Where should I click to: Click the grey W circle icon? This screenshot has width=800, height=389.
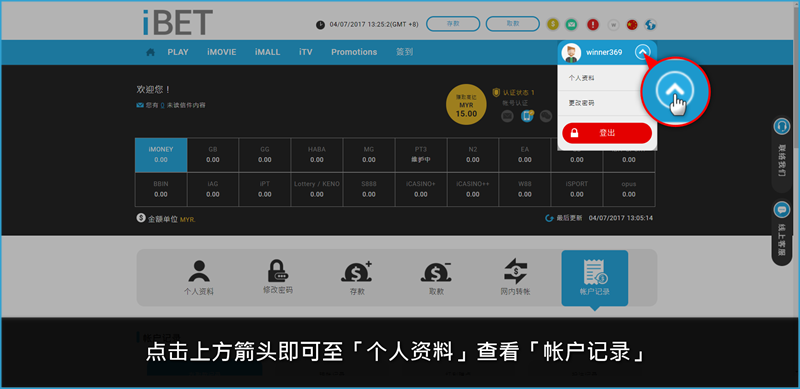(614, 24)
